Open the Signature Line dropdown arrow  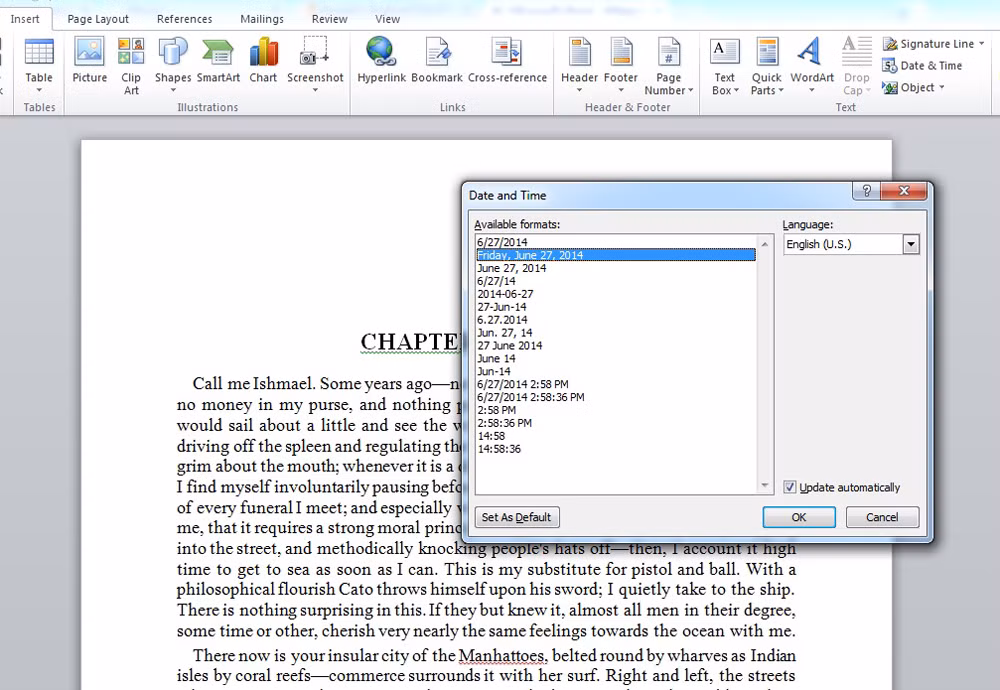[x=982, y=44]
